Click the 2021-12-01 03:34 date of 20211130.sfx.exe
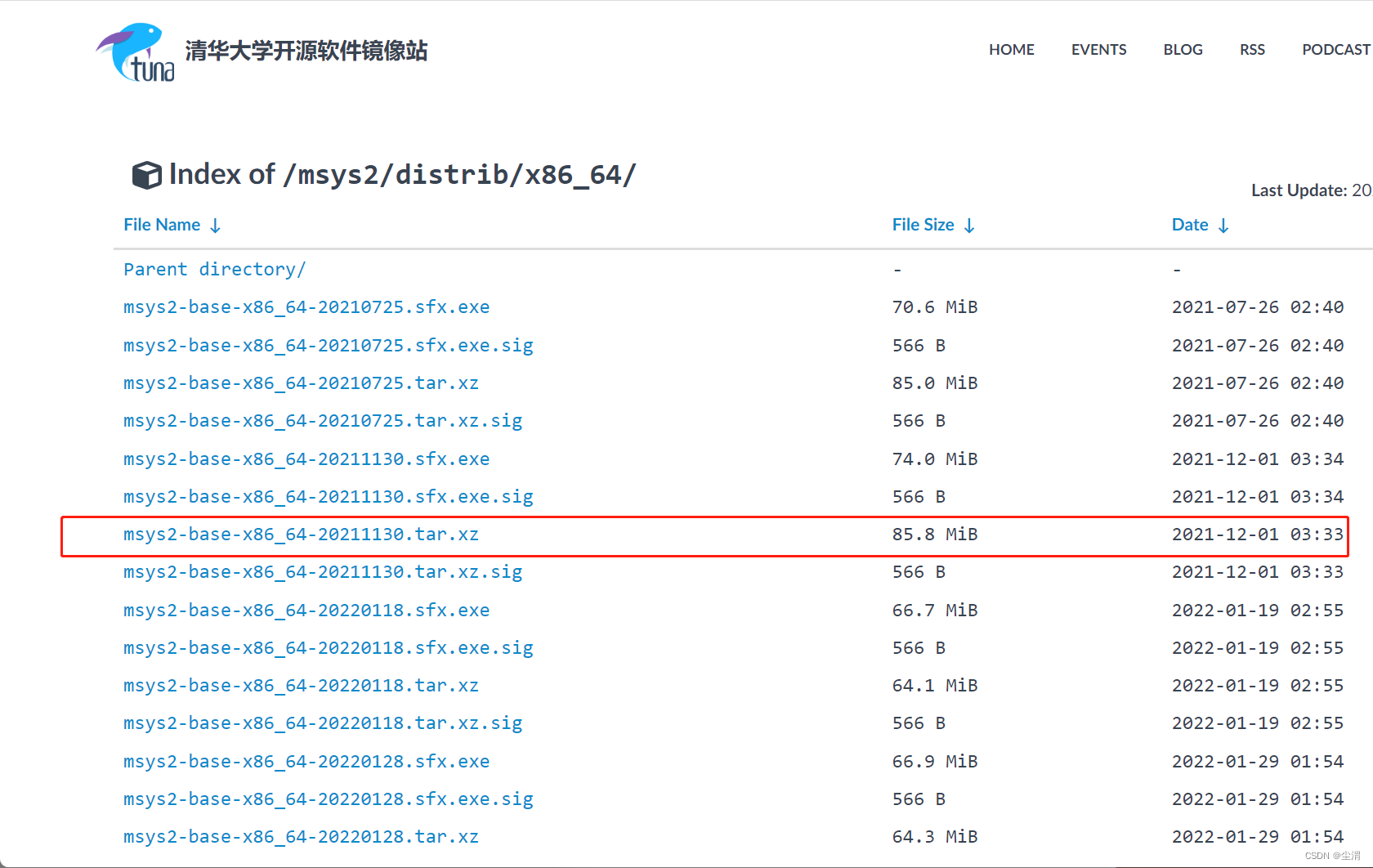The height and width of the screenshot is (868, 1373). coord(1258,459)
